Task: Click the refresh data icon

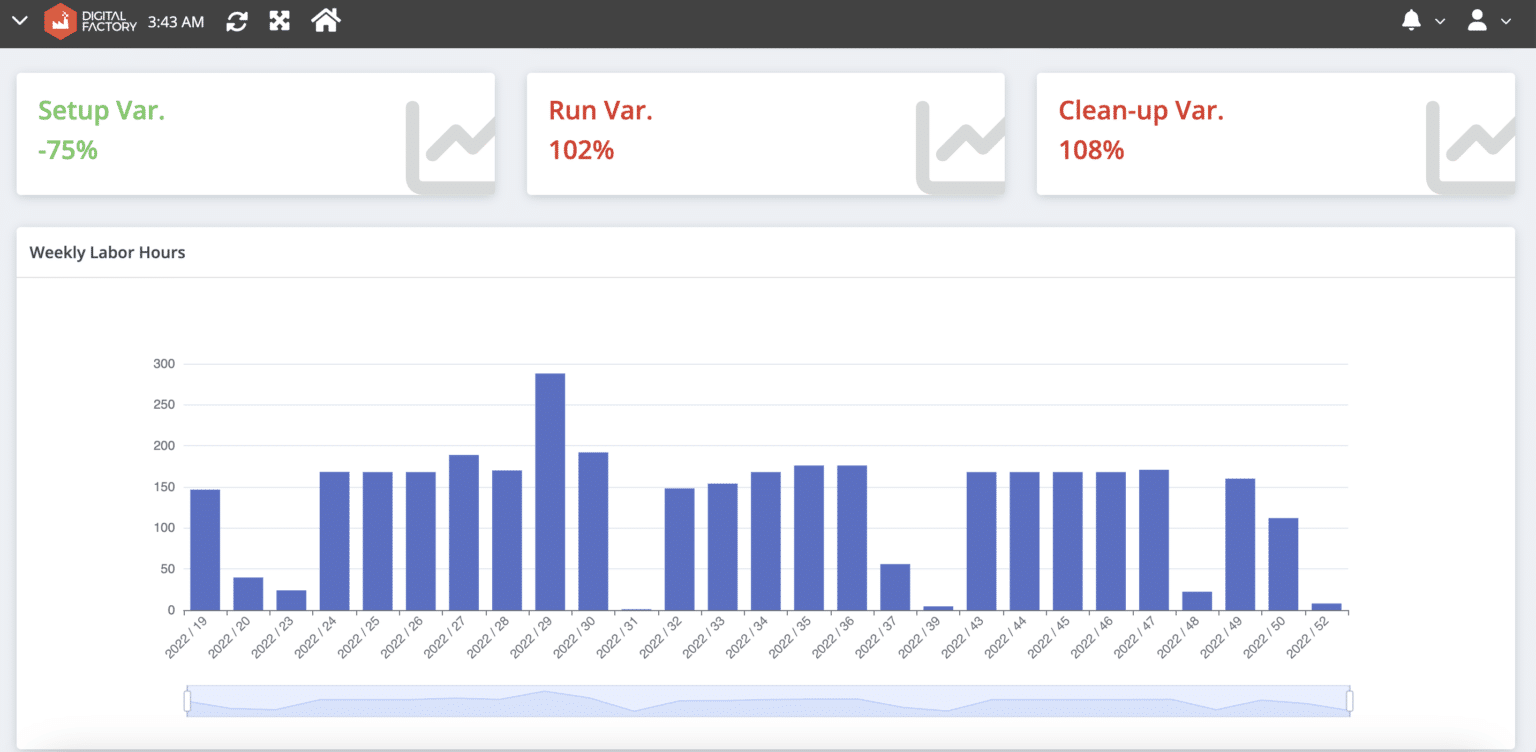Action: click(237, 20)
